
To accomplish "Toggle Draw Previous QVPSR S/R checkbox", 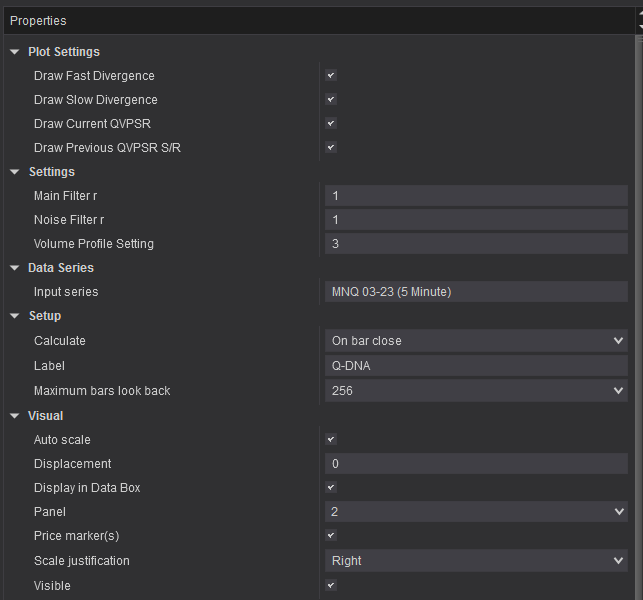I will 331,147.
